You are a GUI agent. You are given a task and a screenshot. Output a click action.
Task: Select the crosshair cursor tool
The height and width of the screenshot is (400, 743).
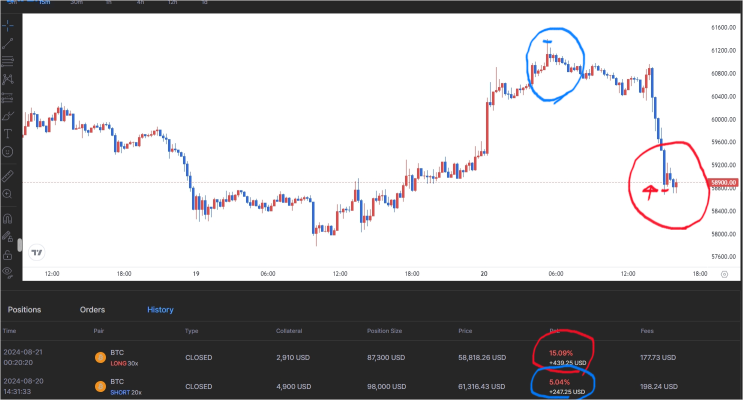click(8, 25)
